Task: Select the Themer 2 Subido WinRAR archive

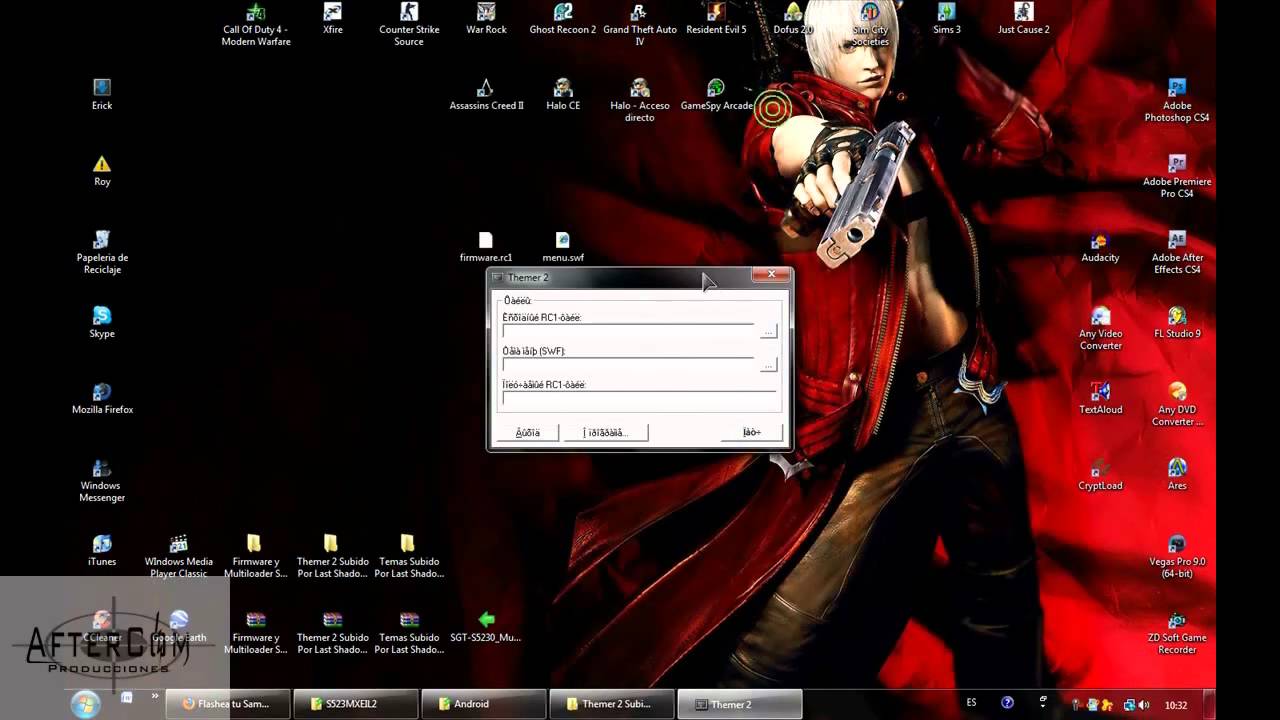Action: point(333,632)
